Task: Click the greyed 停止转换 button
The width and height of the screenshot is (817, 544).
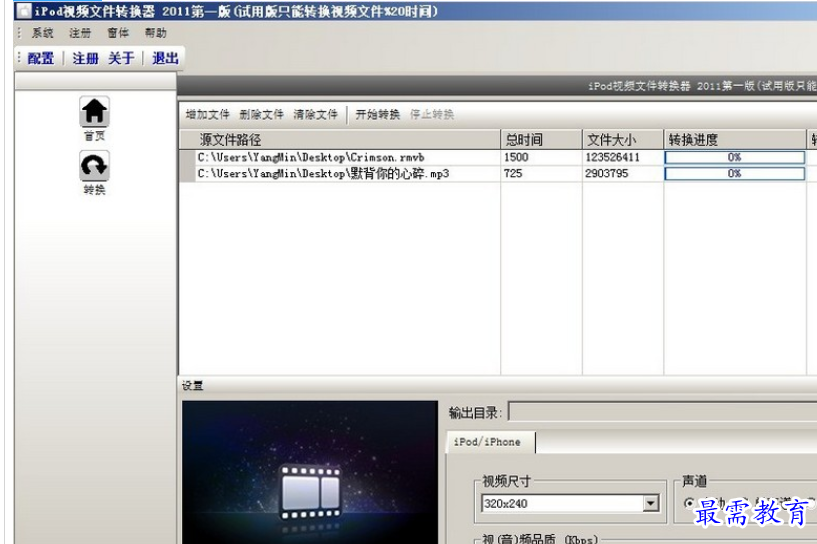Action: tap(431, 114)
